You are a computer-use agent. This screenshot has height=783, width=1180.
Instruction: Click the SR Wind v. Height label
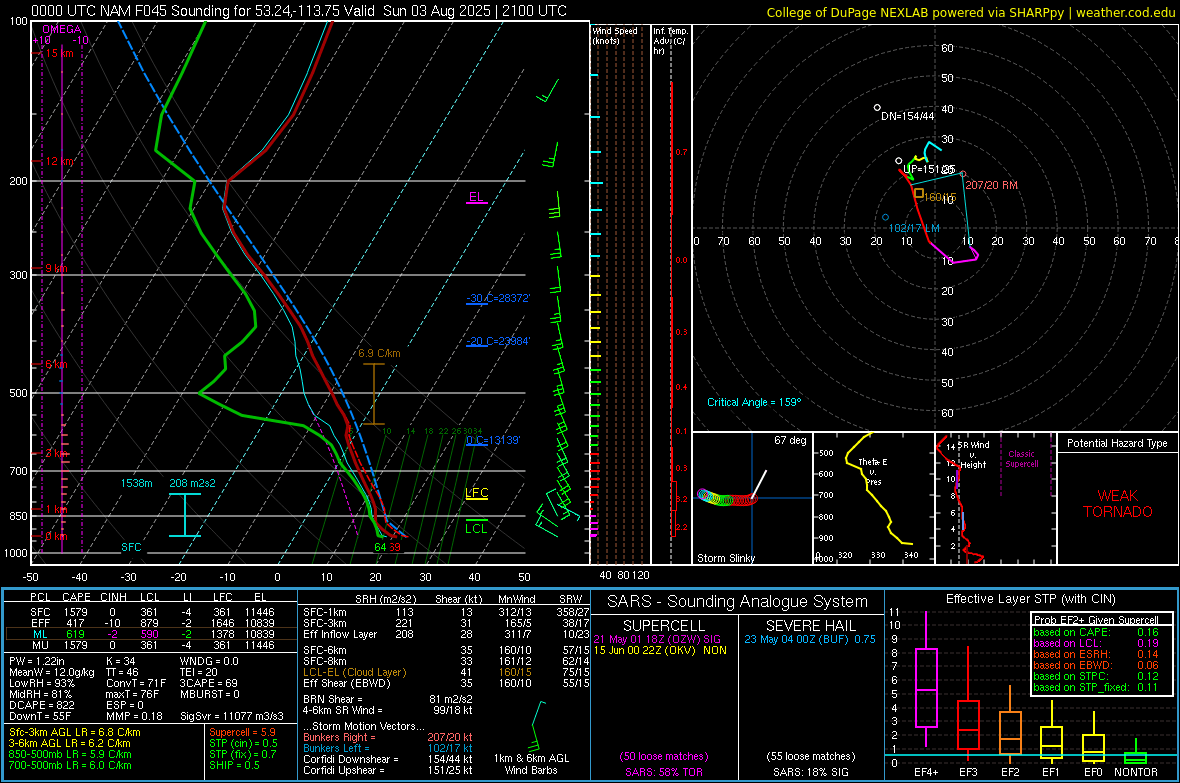[973, 455]
